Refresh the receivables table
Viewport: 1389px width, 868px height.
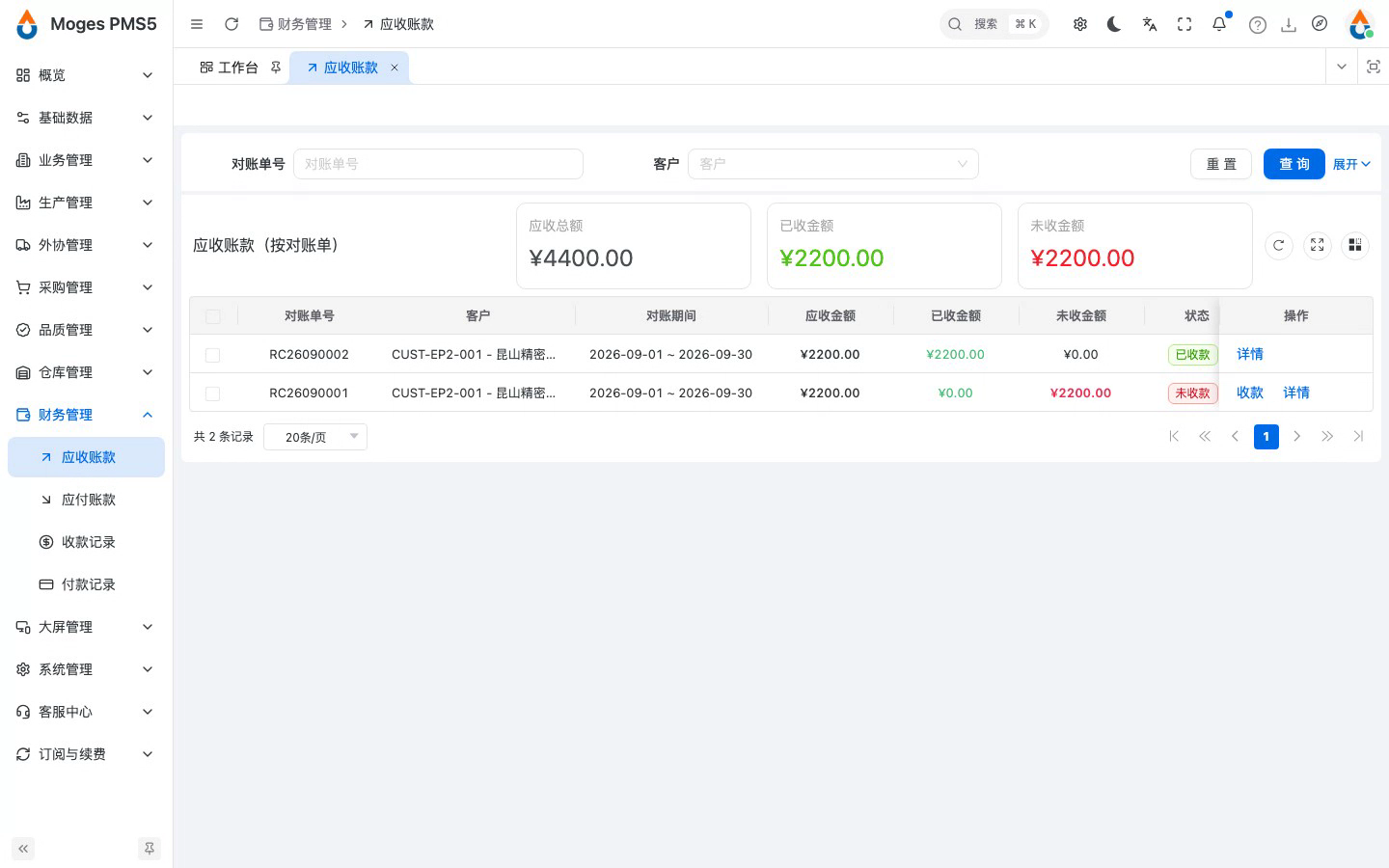click(x=1279, y=246)
